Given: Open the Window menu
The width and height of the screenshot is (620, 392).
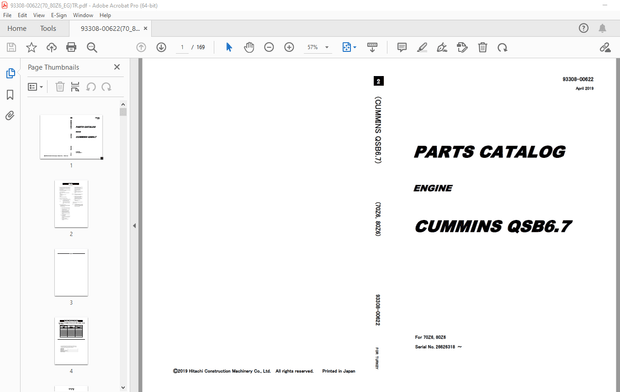Looking at the screenshot, I should coord(83,15).
